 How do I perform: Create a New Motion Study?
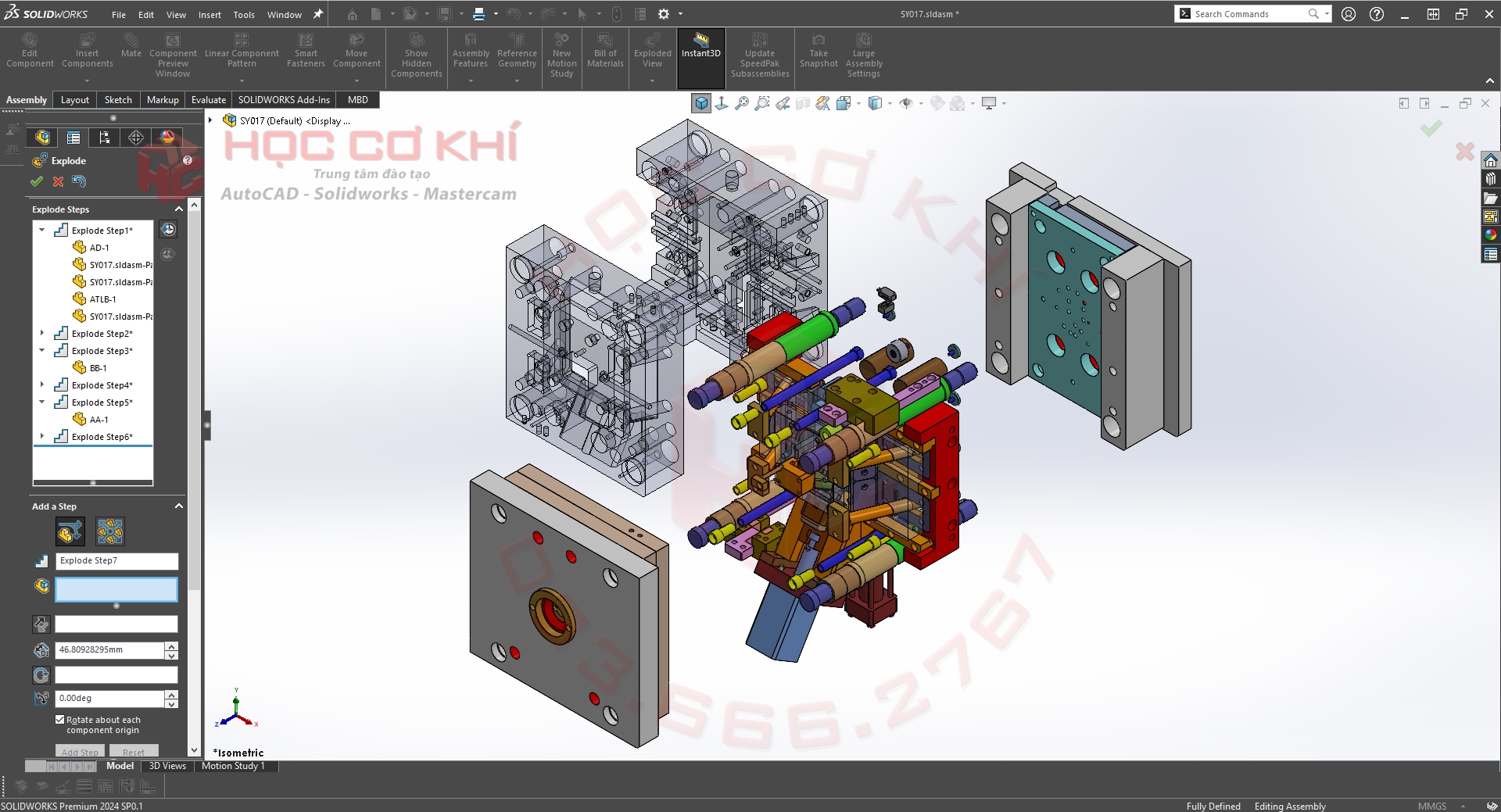(561, 56)
